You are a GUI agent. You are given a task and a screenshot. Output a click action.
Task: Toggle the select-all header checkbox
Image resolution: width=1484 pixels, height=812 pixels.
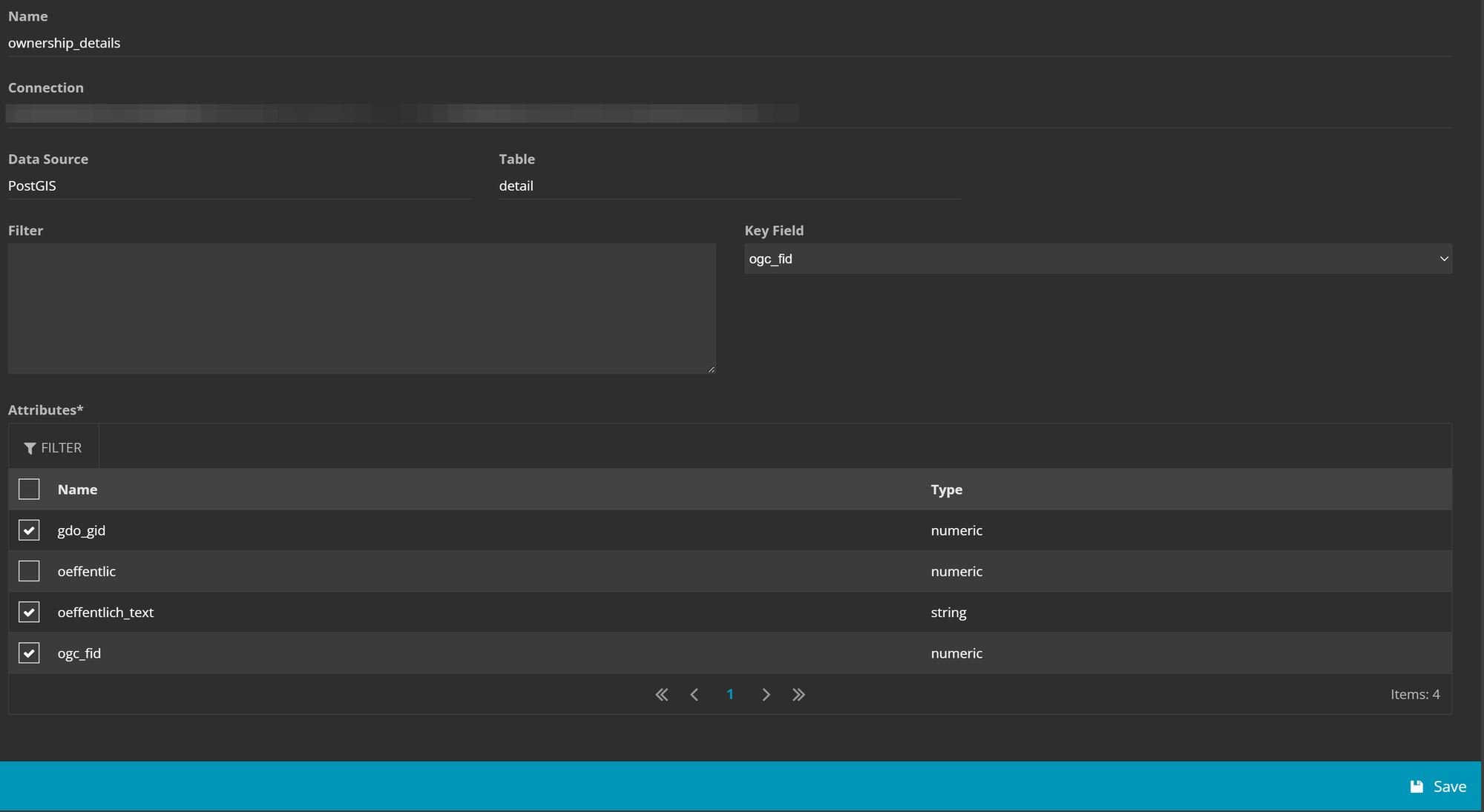[29, 489]
